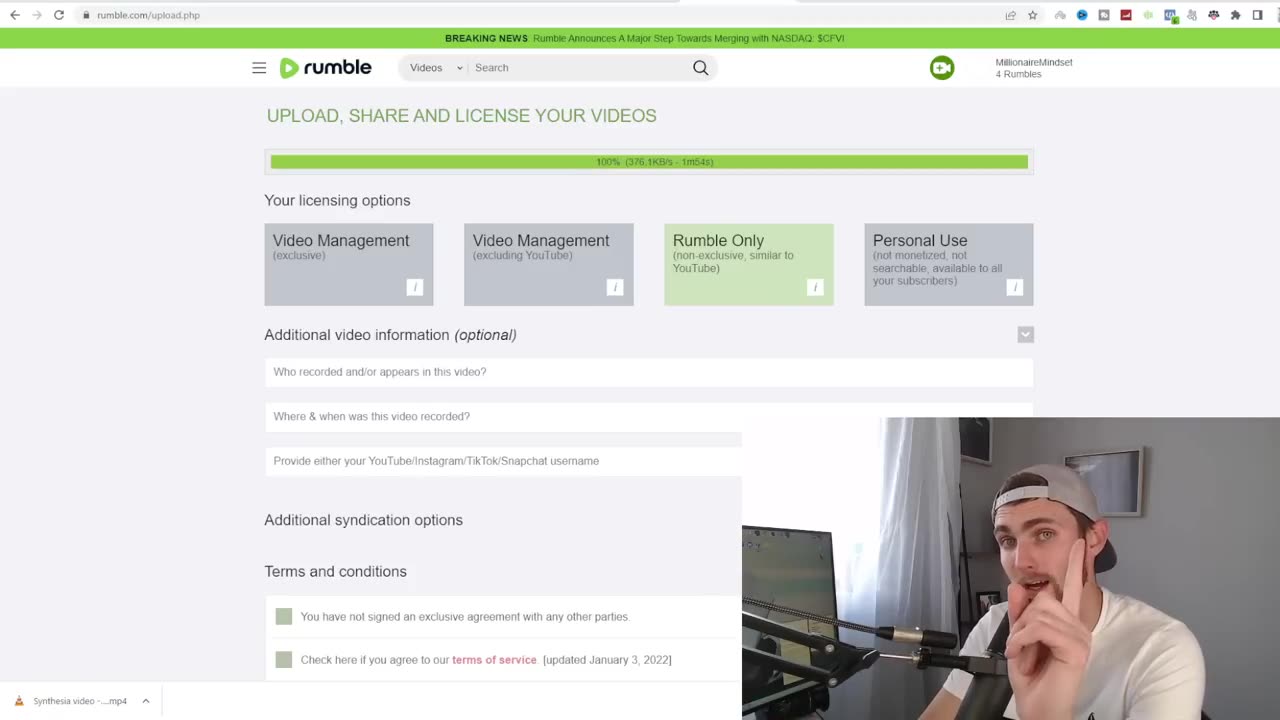
Task: Open the Extensions puzzle icon
Action: click(1236, 15)
